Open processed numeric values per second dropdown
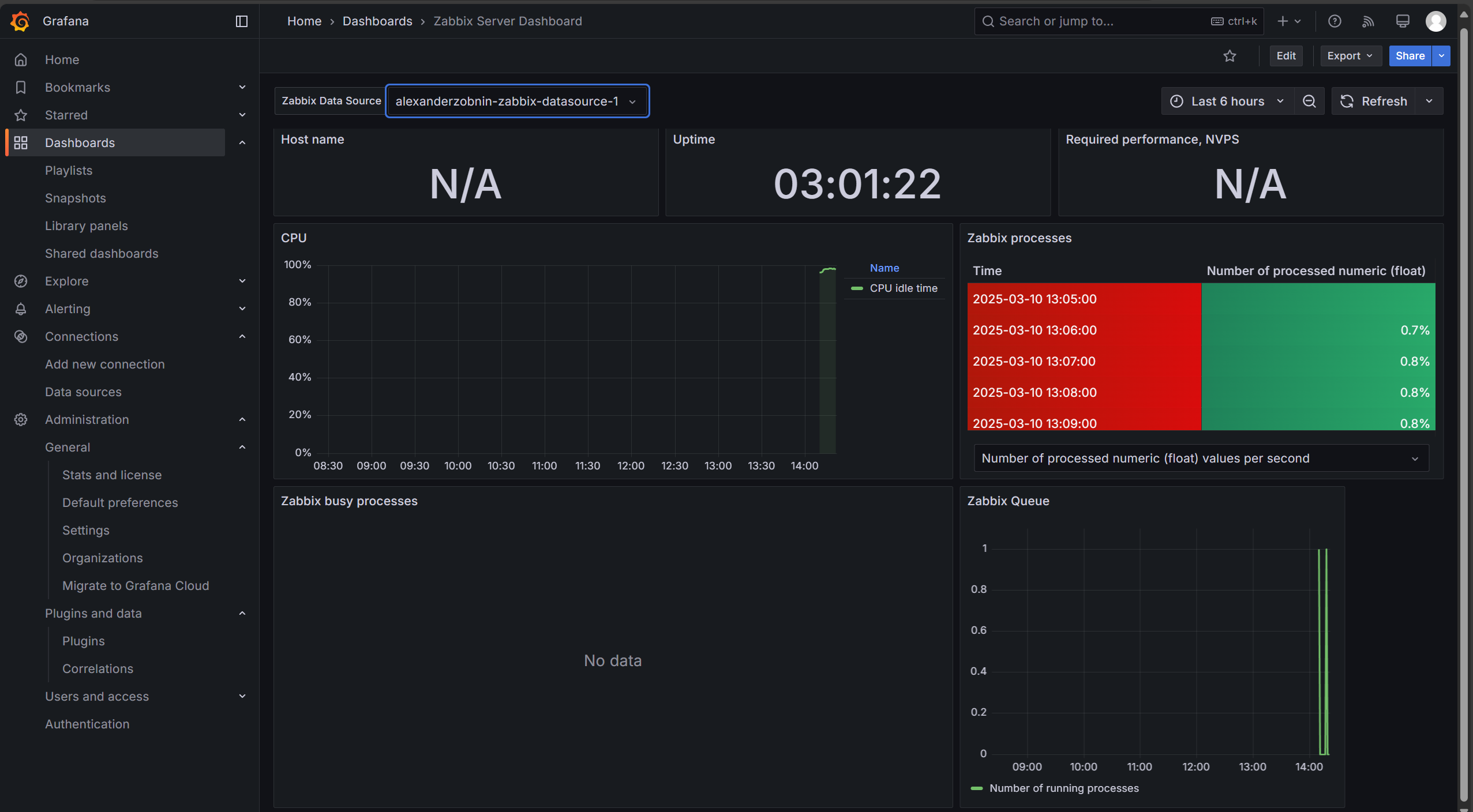 (1201, 458)
